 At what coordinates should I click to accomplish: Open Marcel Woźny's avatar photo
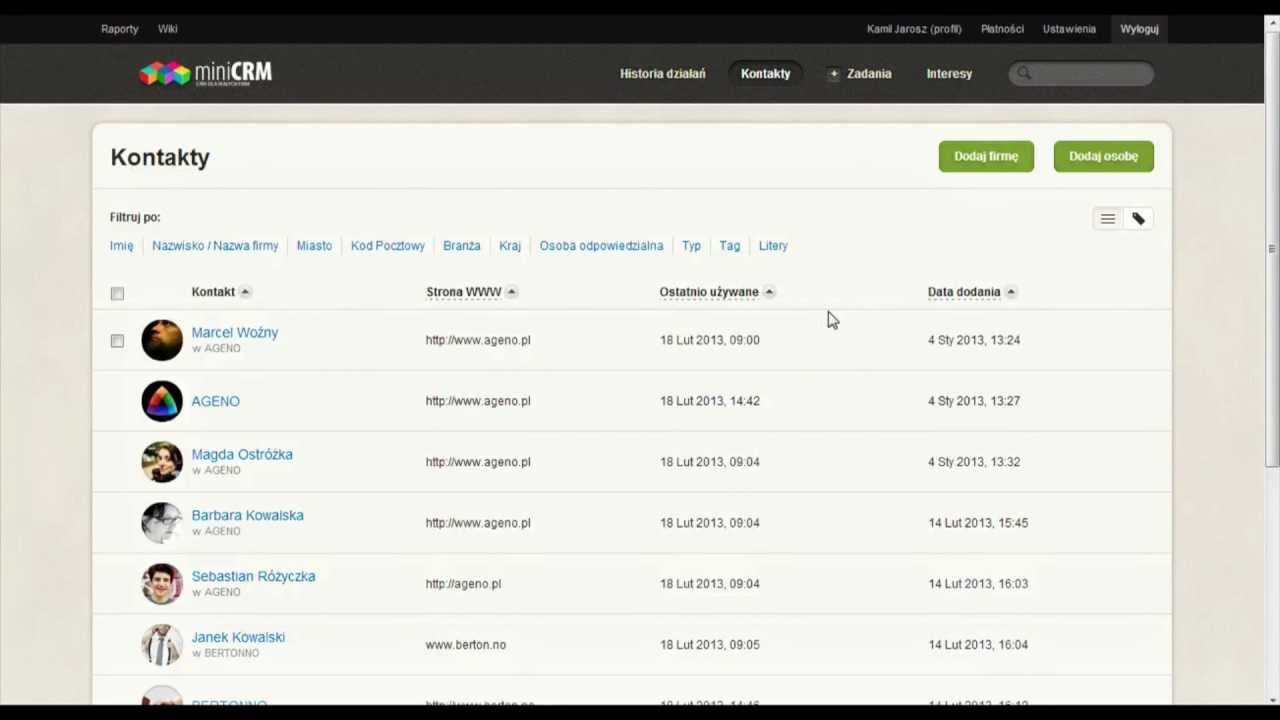[162, 340]
